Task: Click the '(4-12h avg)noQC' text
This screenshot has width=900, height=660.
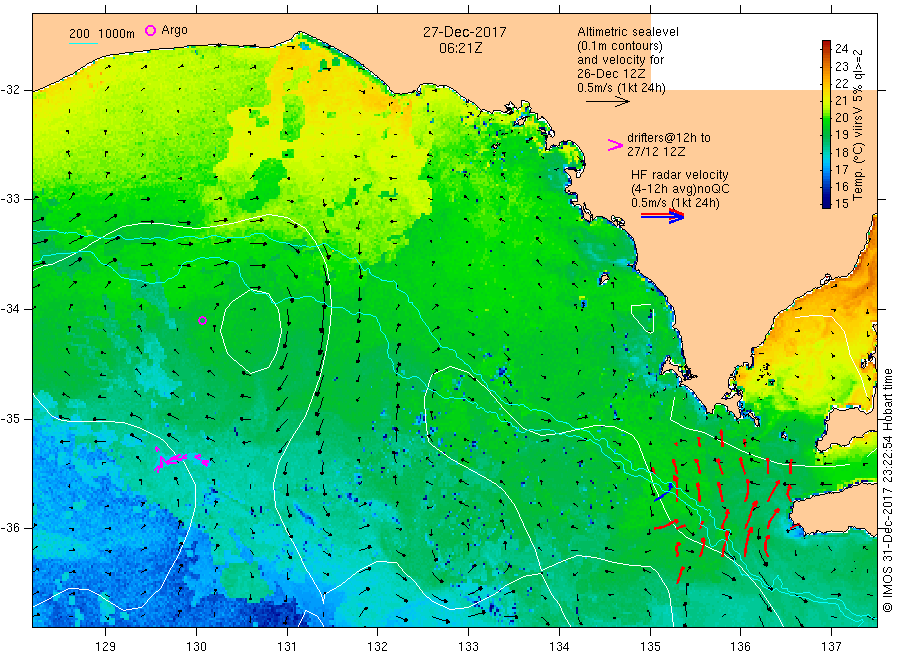Action: pos(680,189)
